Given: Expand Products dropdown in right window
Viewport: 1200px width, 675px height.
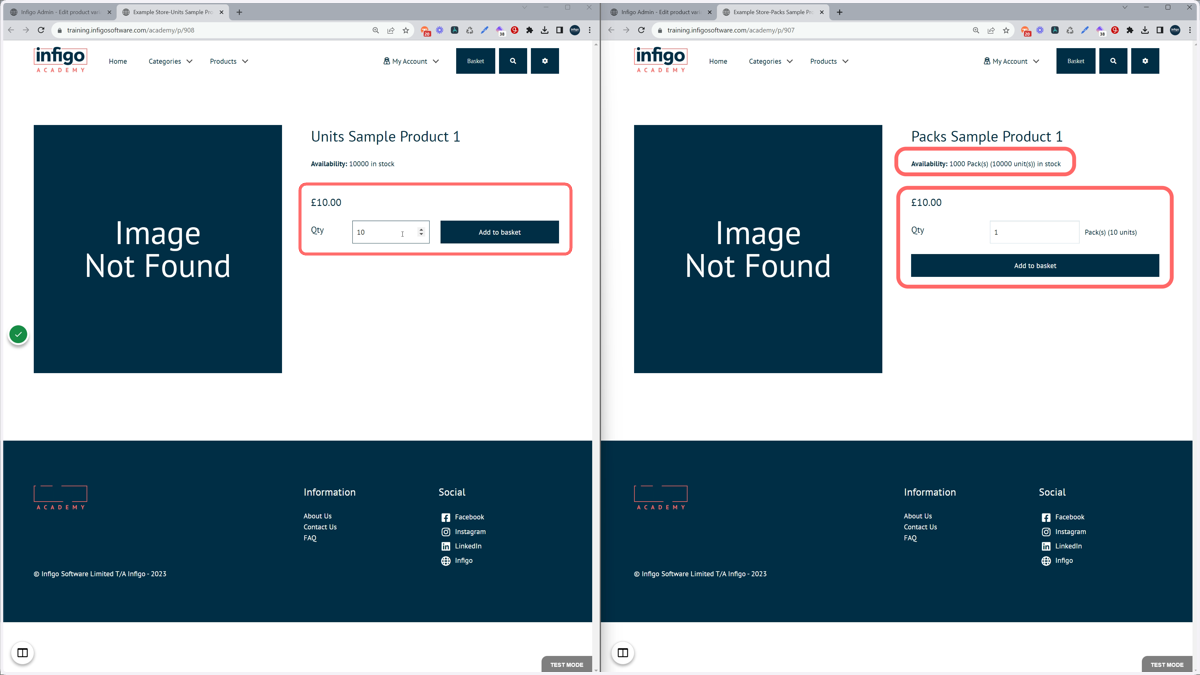Looking at the screenshot, I should 829,61.
